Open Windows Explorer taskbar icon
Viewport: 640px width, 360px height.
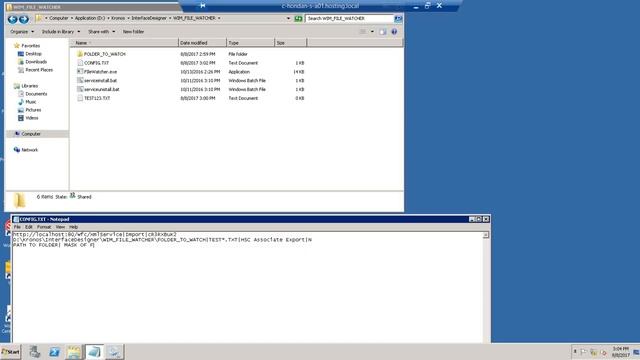74,351
